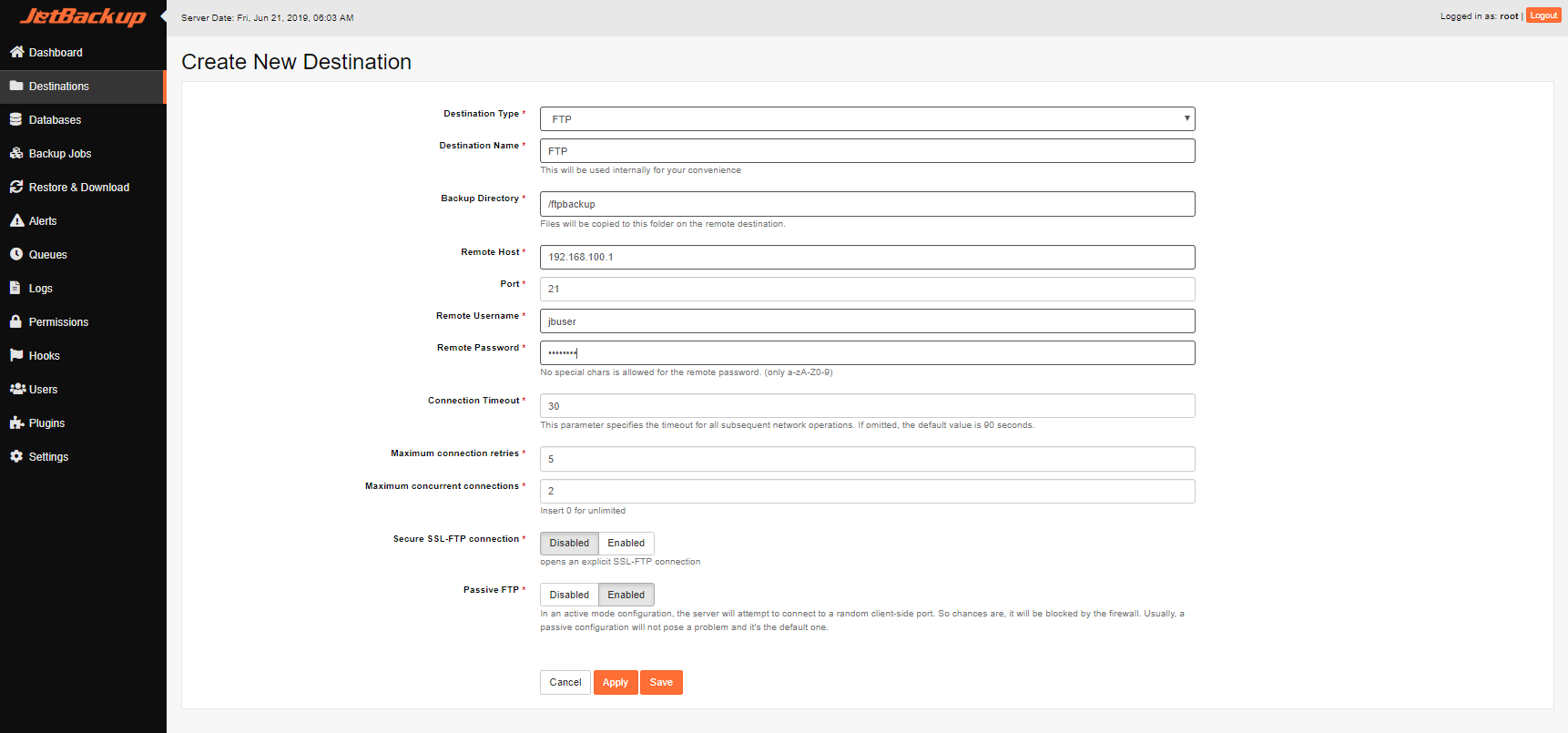Click the Logout button
The height and width of the screenshot is (733, 1568).
pyautogui.click(x=1543, y=15)
